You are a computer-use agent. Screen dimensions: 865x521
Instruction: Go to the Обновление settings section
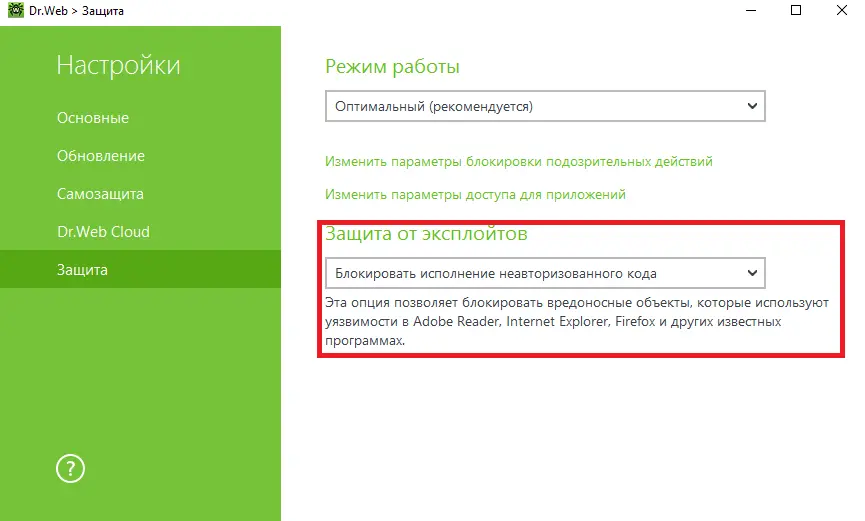click(x=100, y=156)
